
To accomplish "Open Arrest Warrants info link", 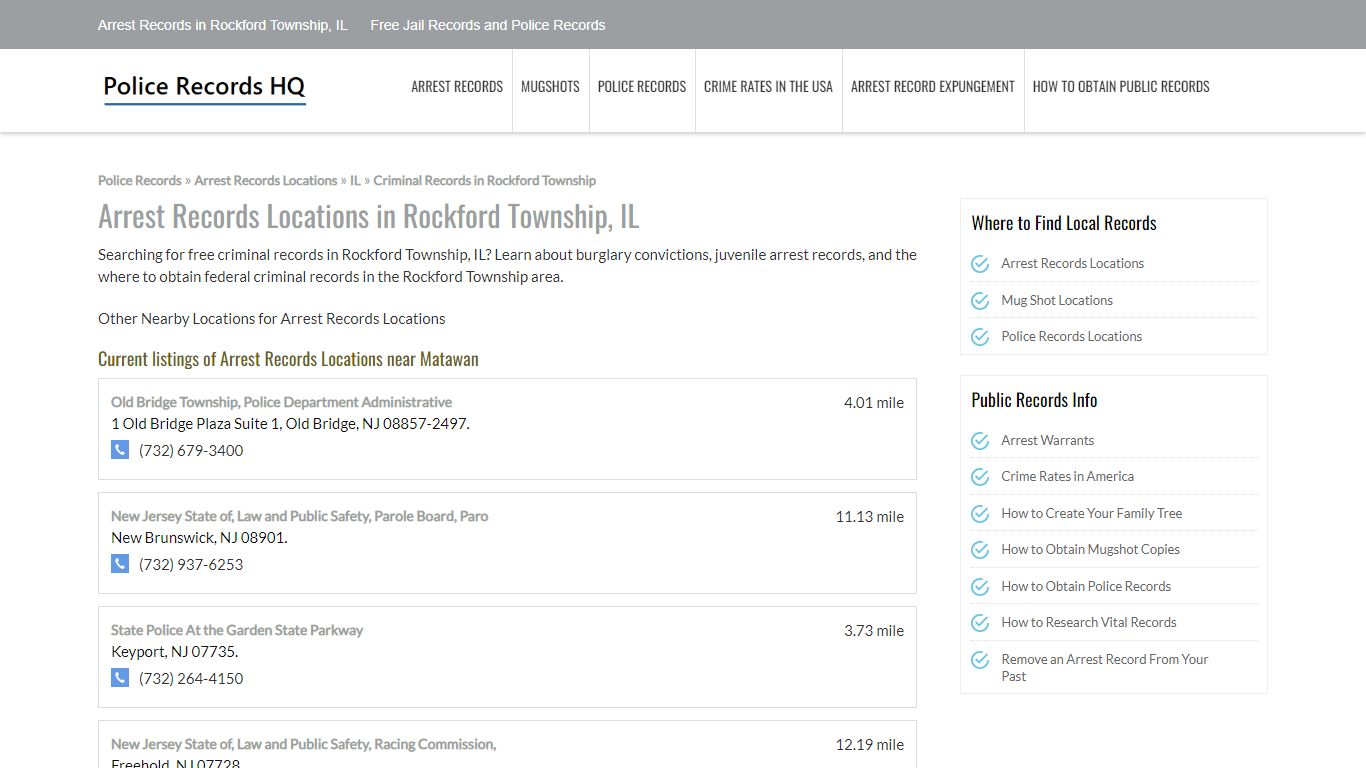I will [1047, 441].
